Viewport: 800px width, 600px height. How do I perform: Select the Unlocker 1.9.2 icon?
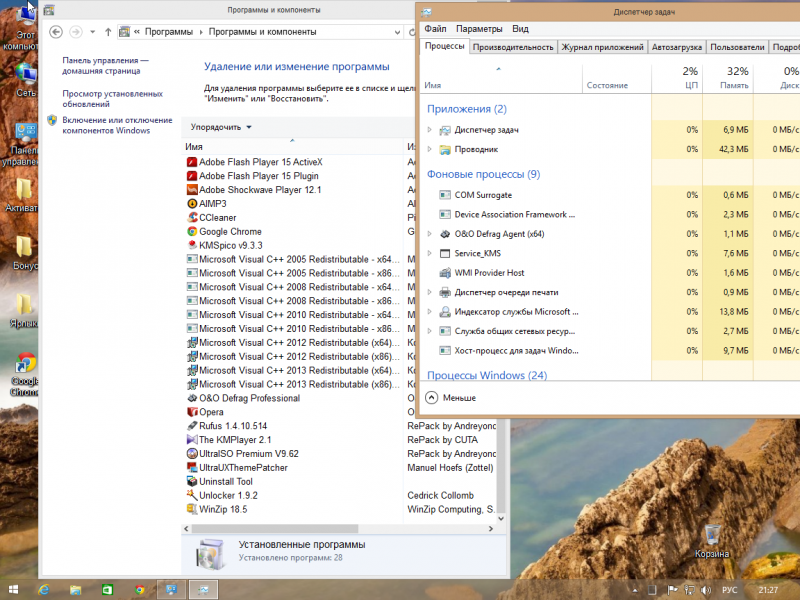pos(192,495)
